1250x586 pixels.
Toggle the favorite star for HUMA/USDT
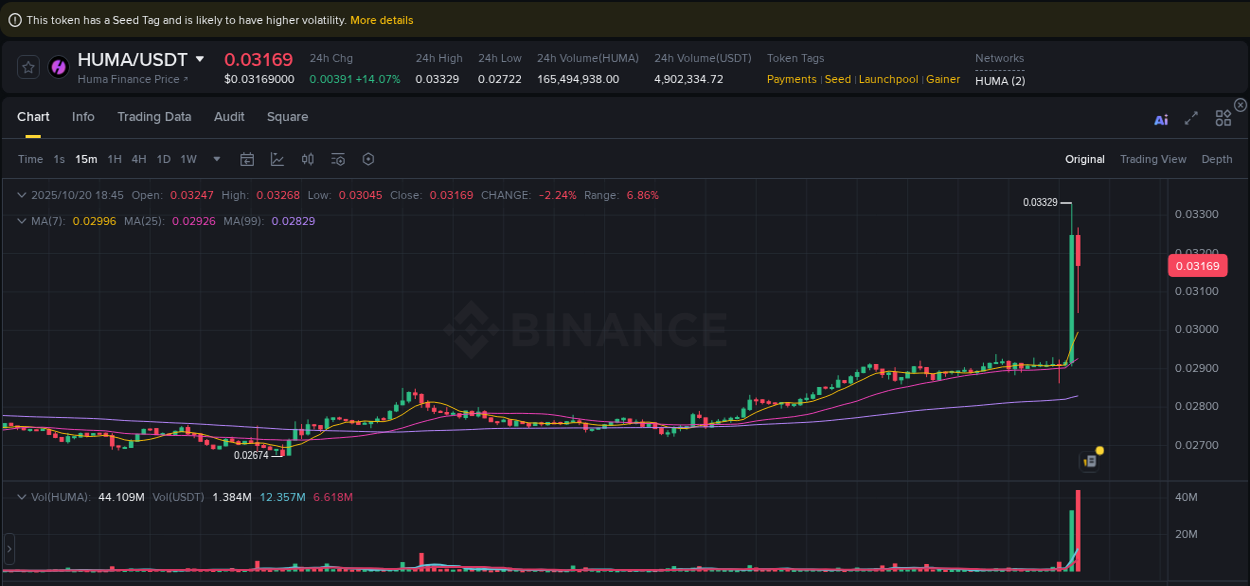click(x=27, y=66)
